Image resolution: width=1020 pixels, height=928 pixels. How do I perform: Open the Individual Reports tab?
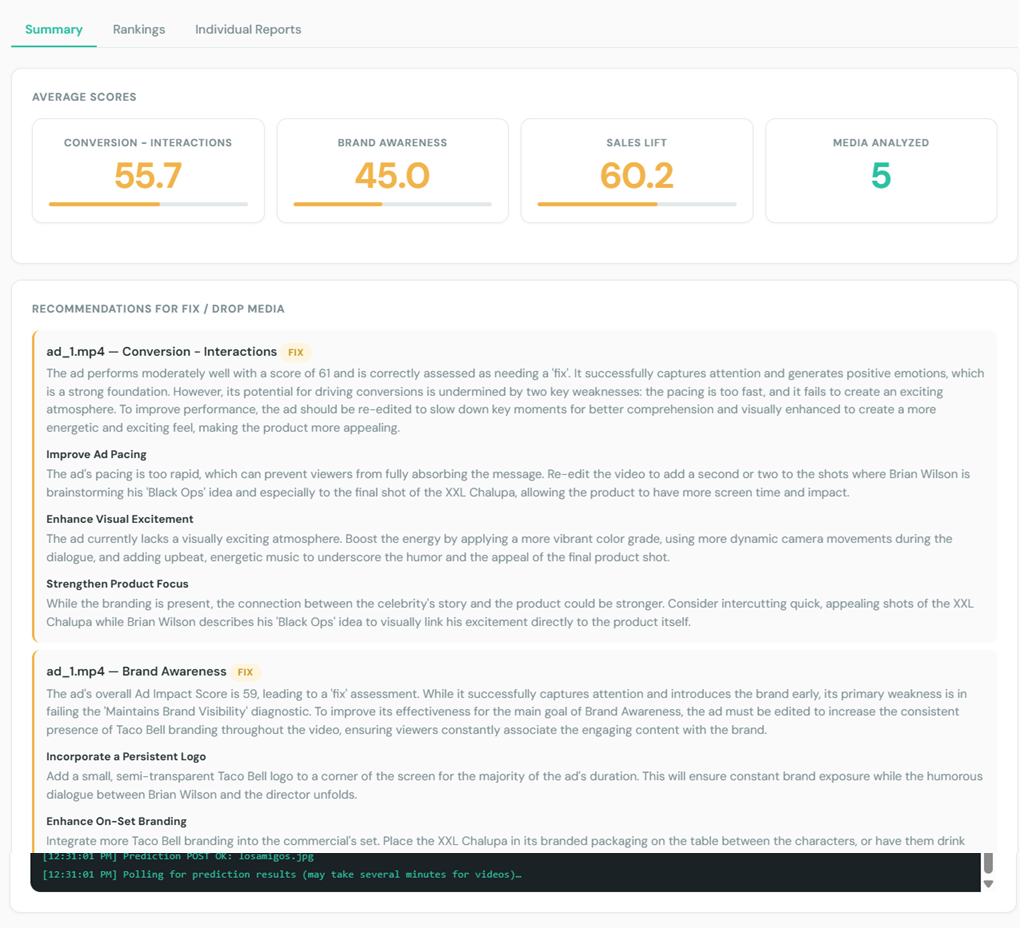click(248, 29)
